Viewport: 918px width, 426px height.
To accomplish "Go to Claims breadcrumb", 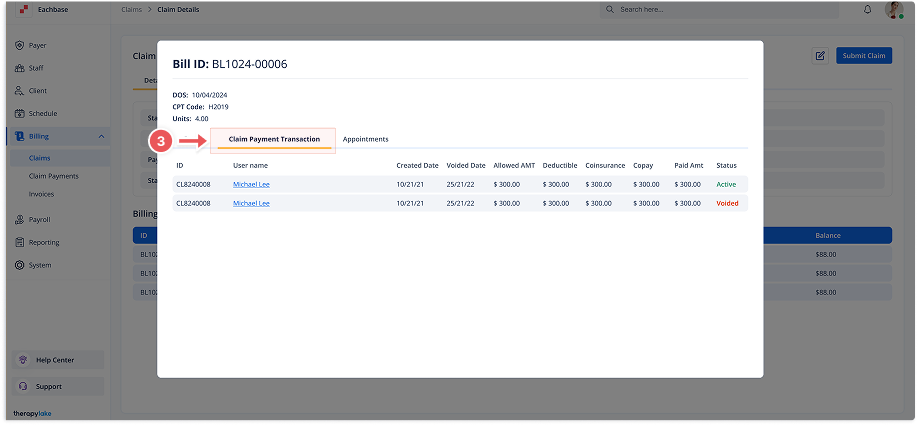I will point(131,9).
